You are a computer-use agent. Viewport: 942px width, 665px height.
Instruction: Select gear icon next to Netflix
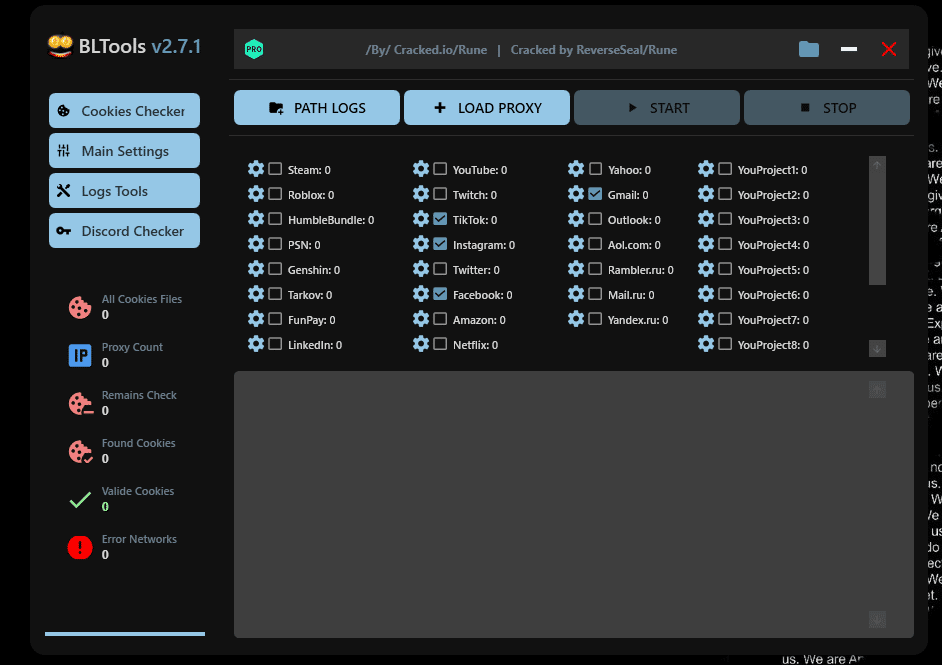click(x=421, y=344)
